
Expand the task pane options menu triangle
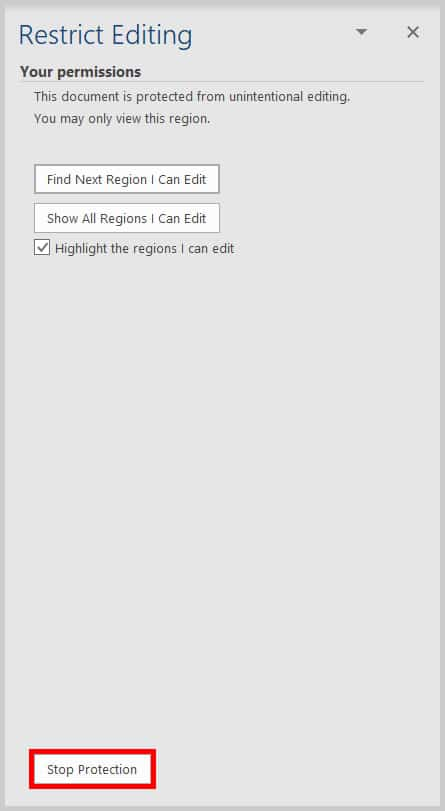pyautogui.click(x=361, y=32)
